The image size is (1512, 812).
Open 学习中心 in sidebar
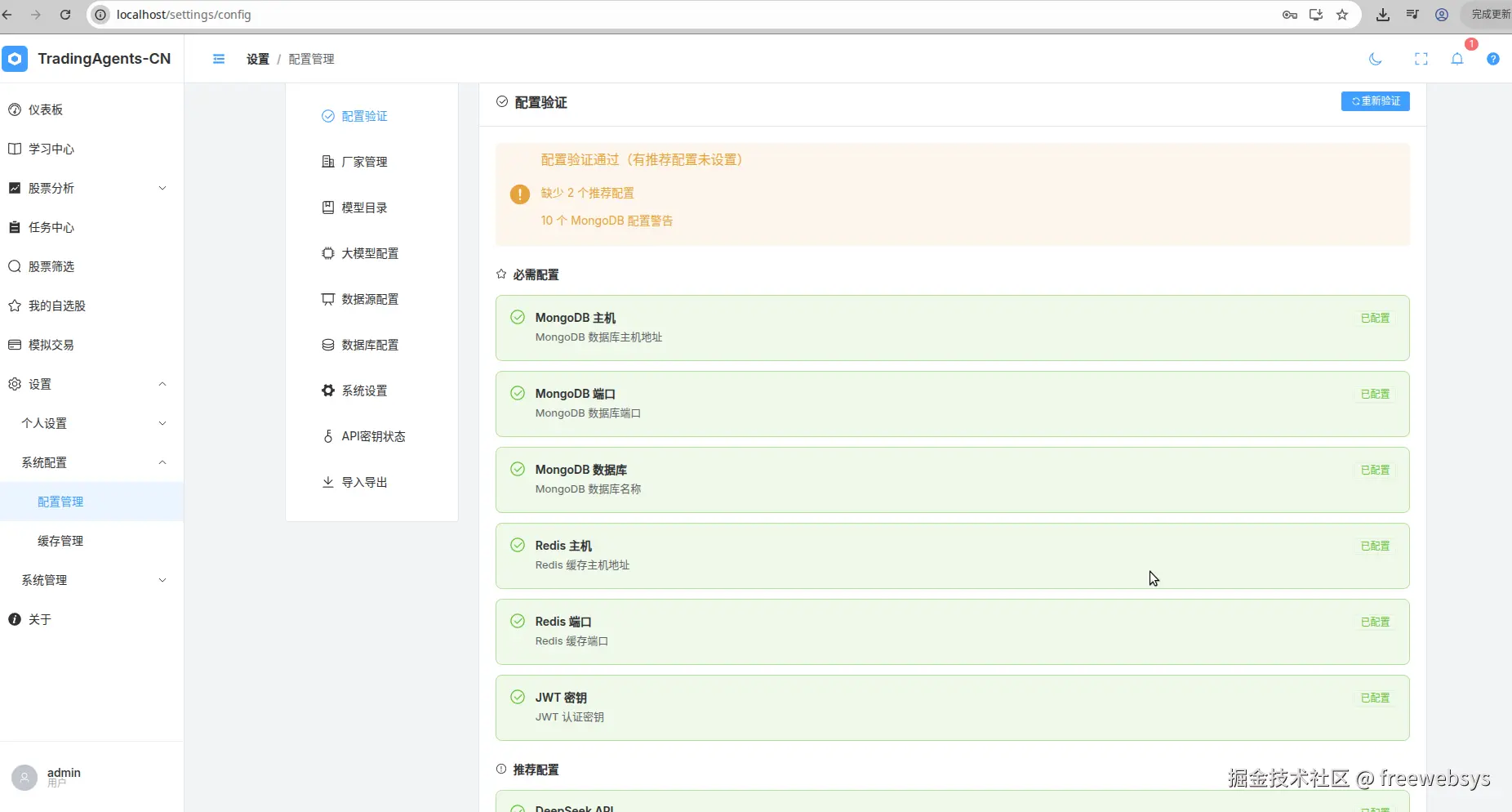91,149
